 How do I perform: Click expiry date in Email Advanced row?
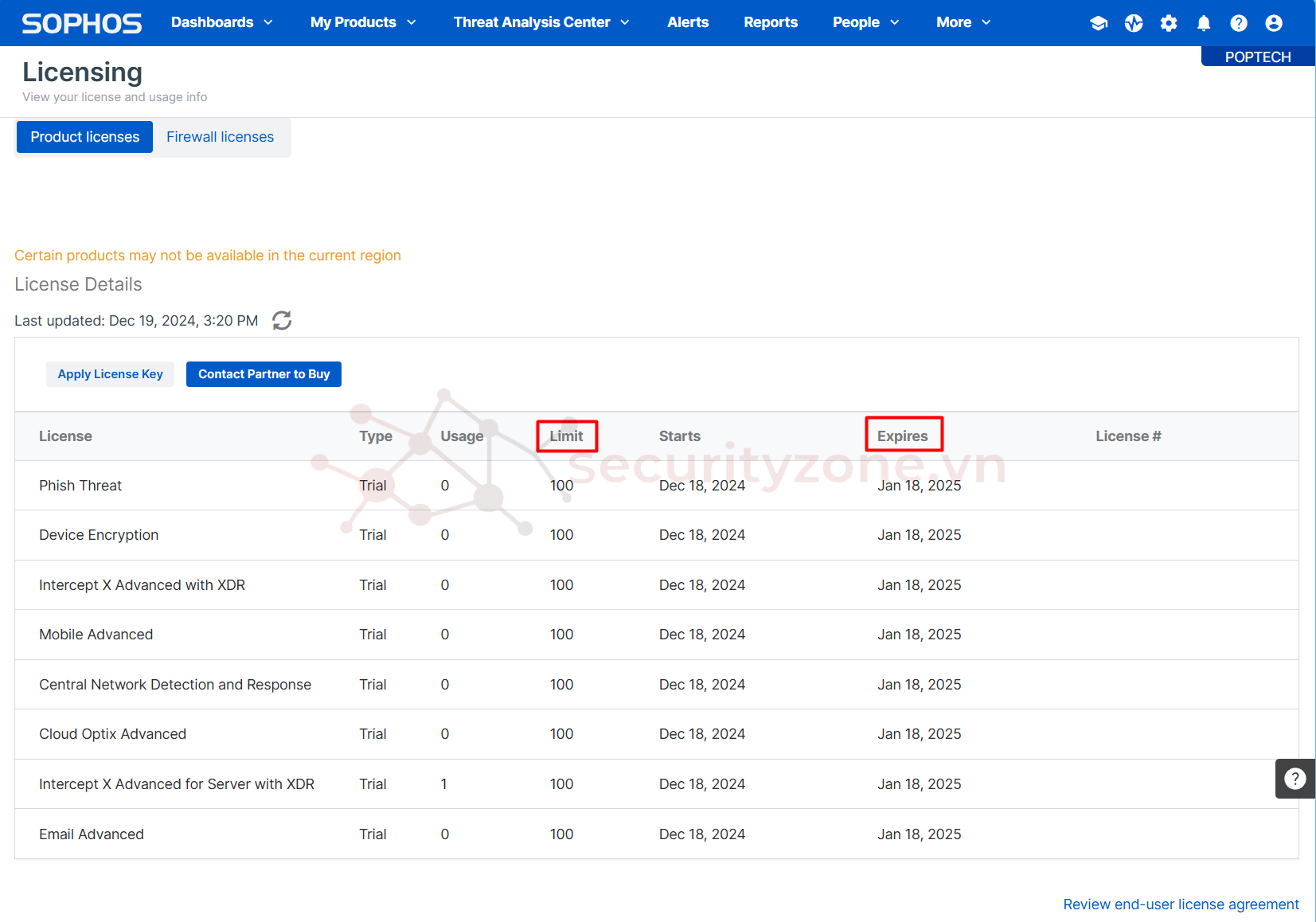click(920, 834)
